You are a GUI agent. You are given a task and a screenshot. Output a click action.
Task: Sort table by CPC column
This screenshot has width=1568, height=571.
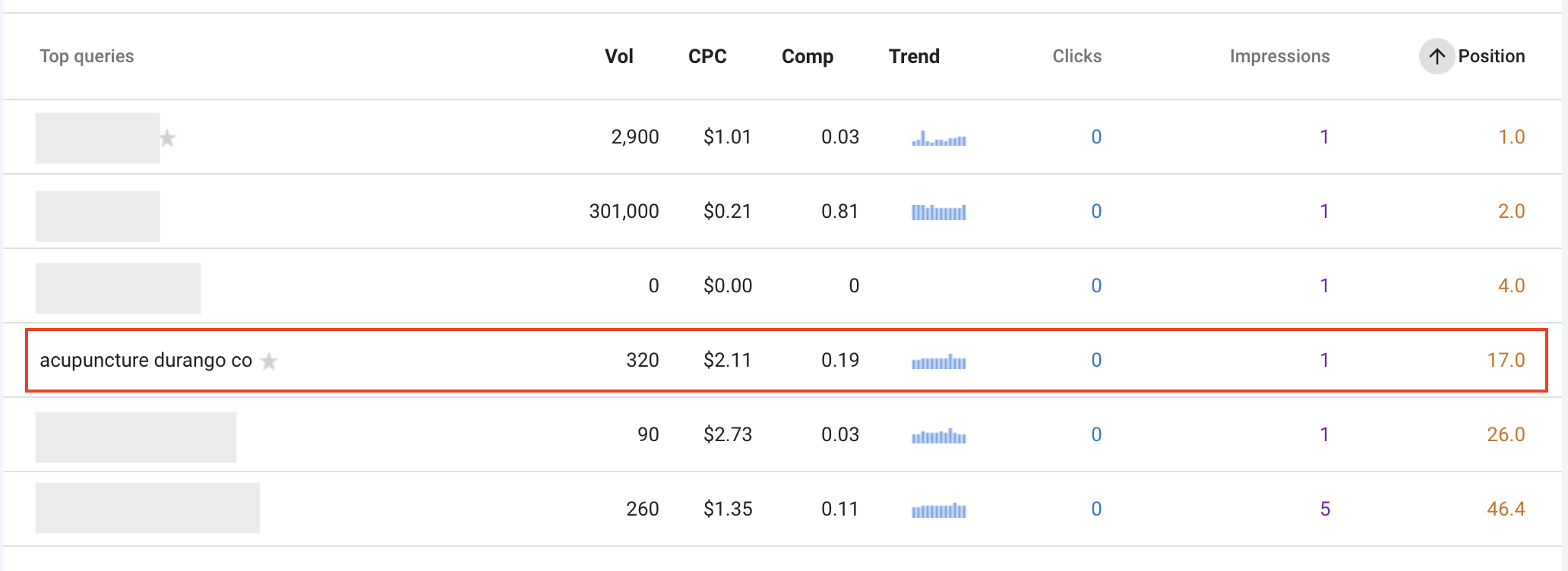point(707,56)
